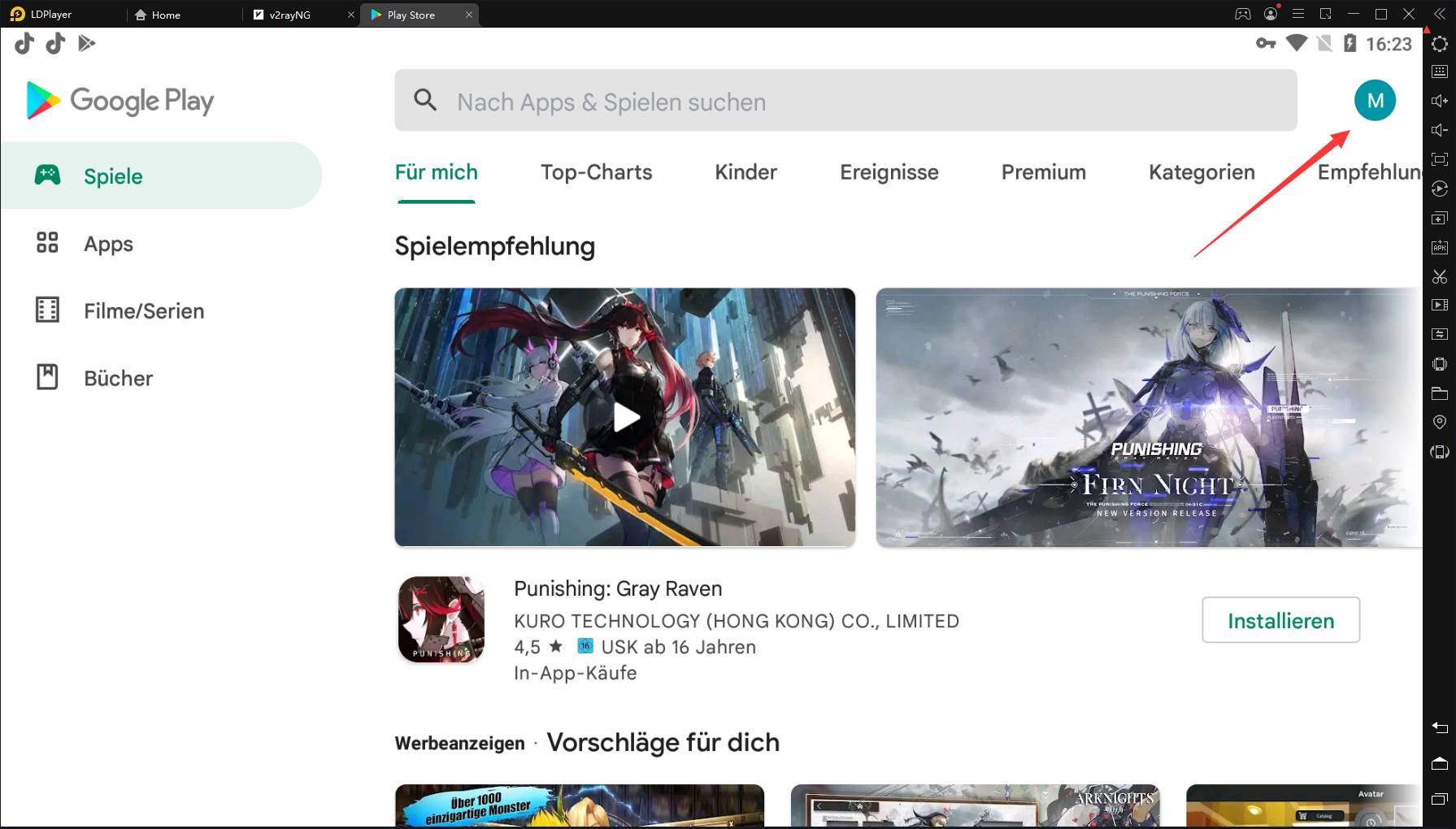Switch to the Premium tab
1456x829 pixels.
[1044, 172]
